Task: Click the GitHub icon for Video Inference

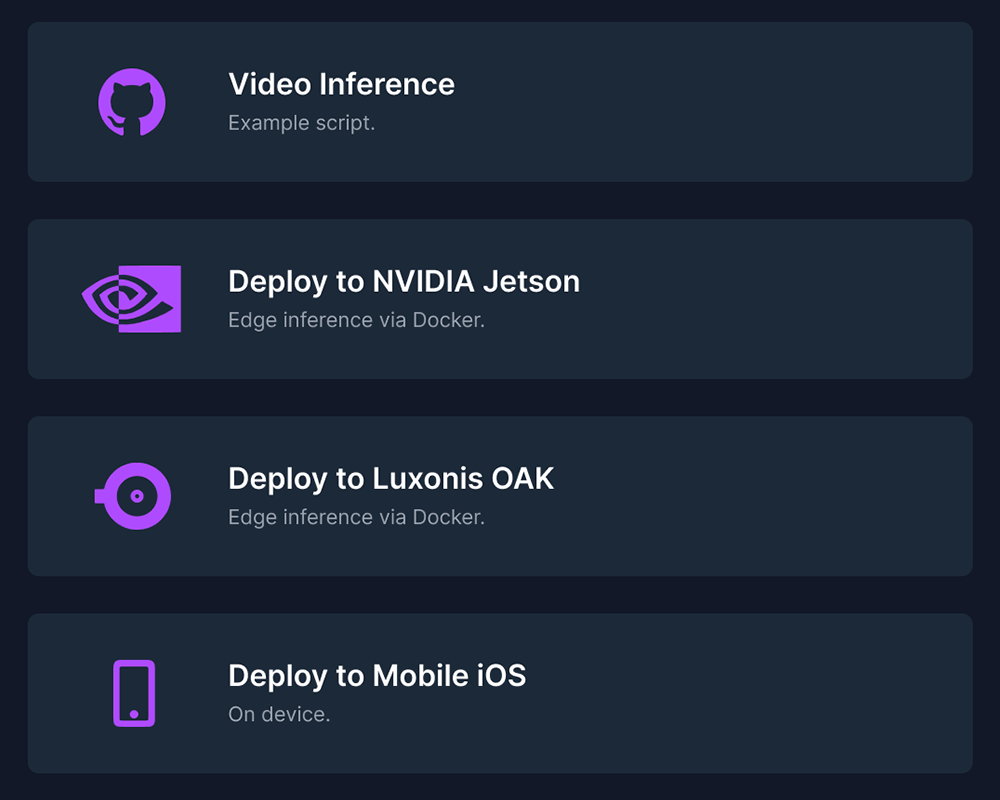Action: pyautogui.click(x=131, y=101)
